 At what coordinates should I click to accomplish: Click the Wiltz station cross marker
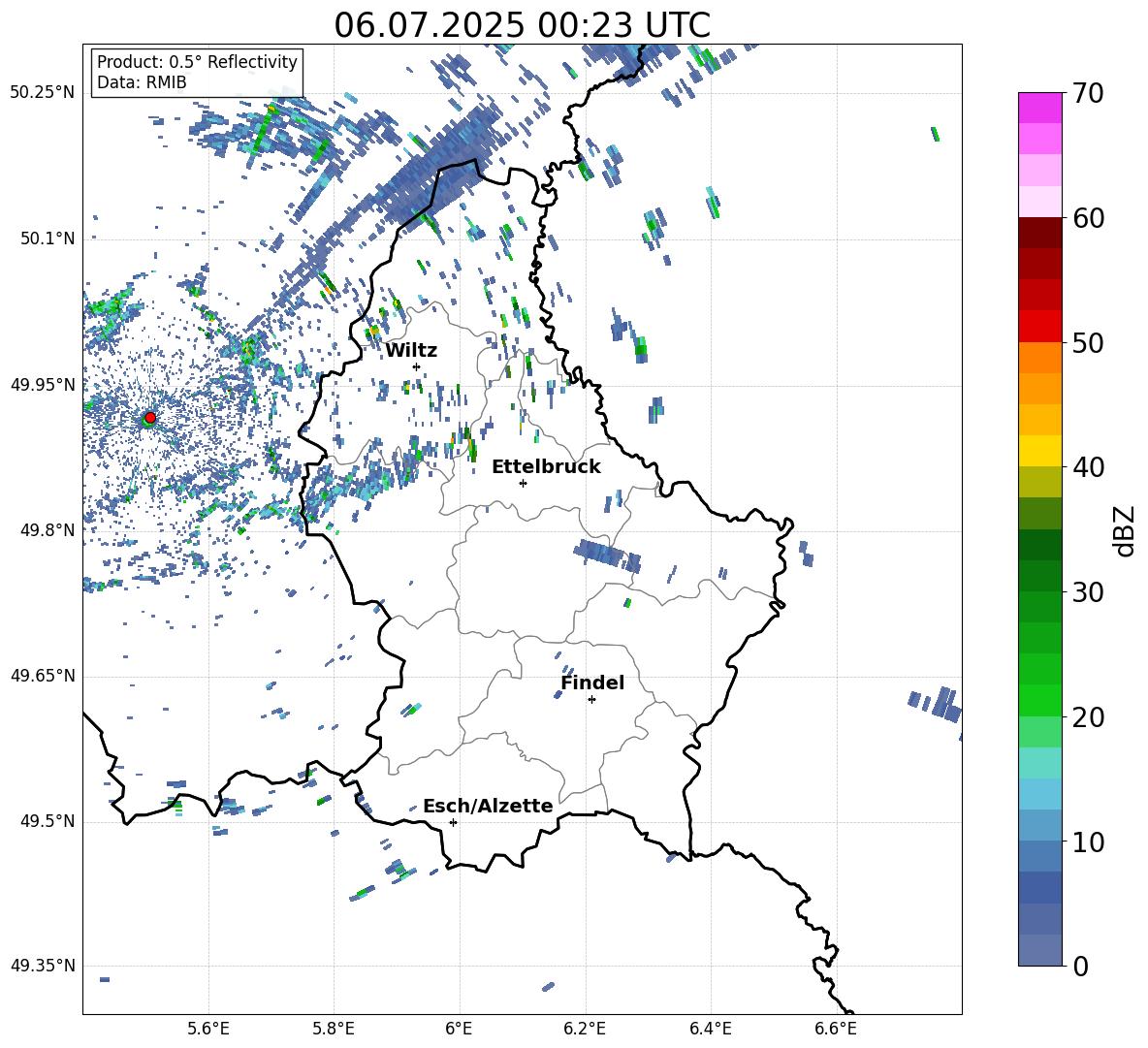(417, 366)
